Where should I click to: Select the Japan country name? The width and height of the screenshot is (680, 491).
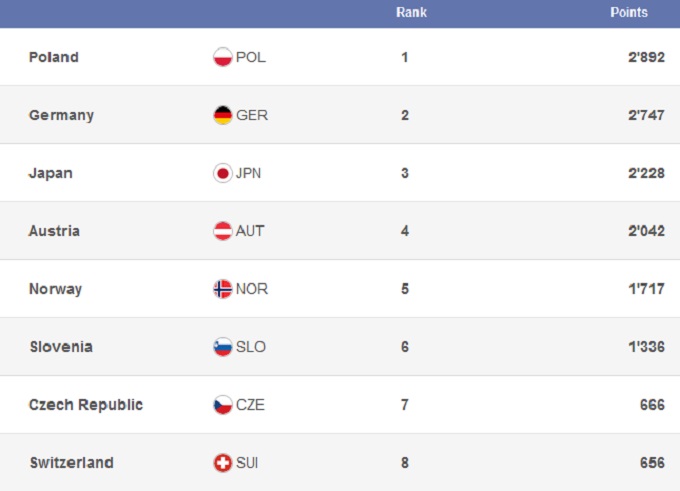click(51, 173)
